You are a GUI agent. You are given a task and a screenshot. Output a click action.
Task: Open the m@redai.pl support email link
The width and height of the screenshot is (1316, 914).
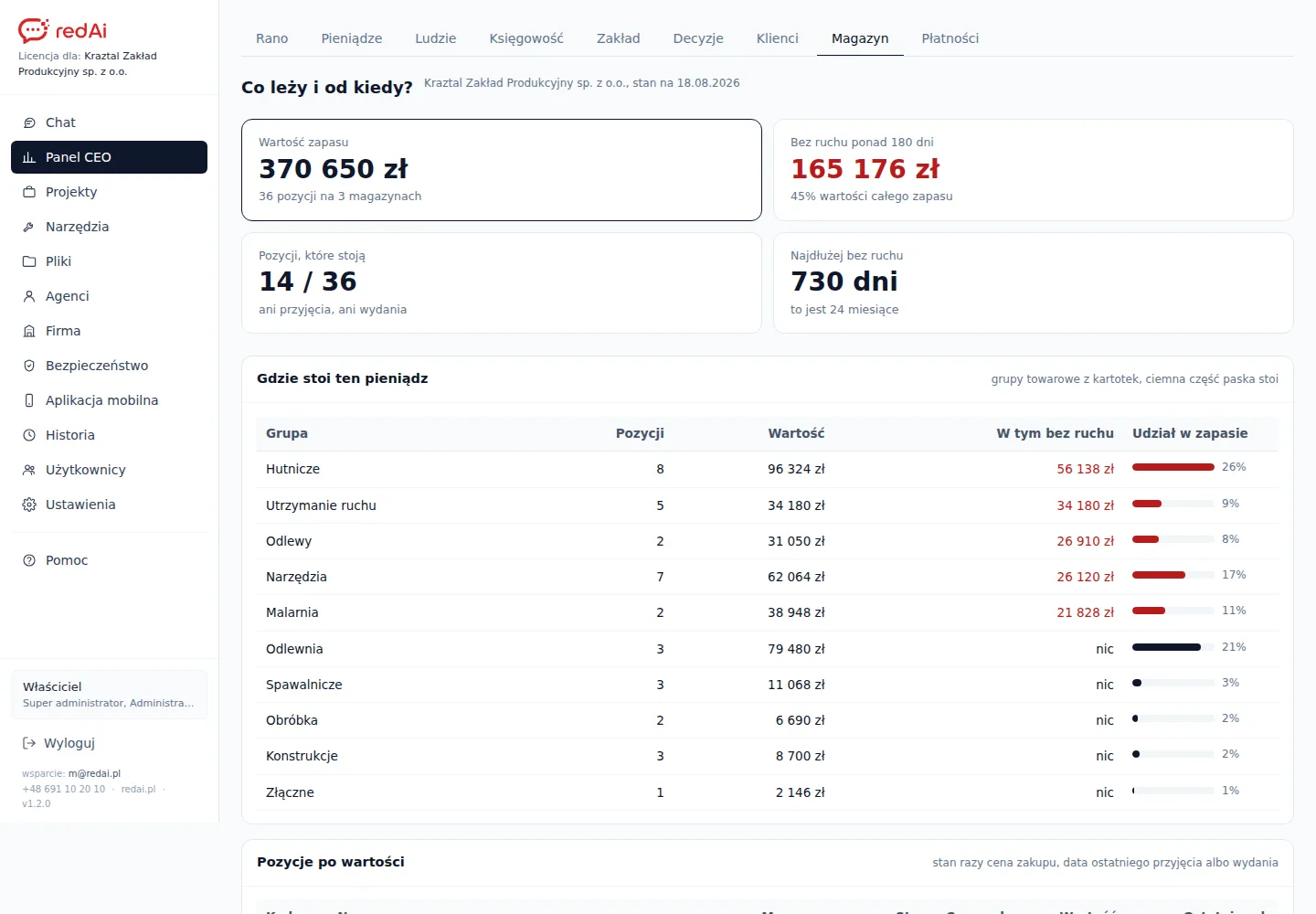(94, 773)
